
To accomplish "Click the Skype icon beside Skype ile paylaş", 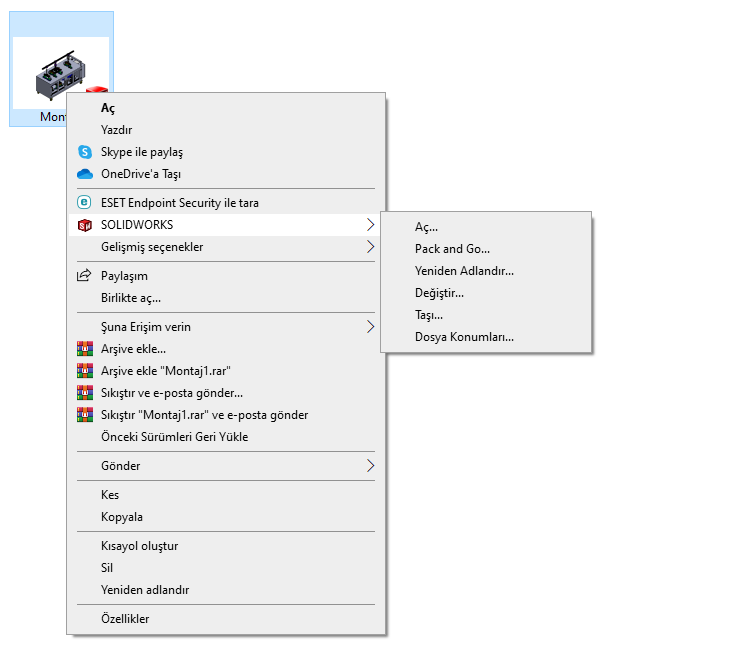I will tap(85, 152).
